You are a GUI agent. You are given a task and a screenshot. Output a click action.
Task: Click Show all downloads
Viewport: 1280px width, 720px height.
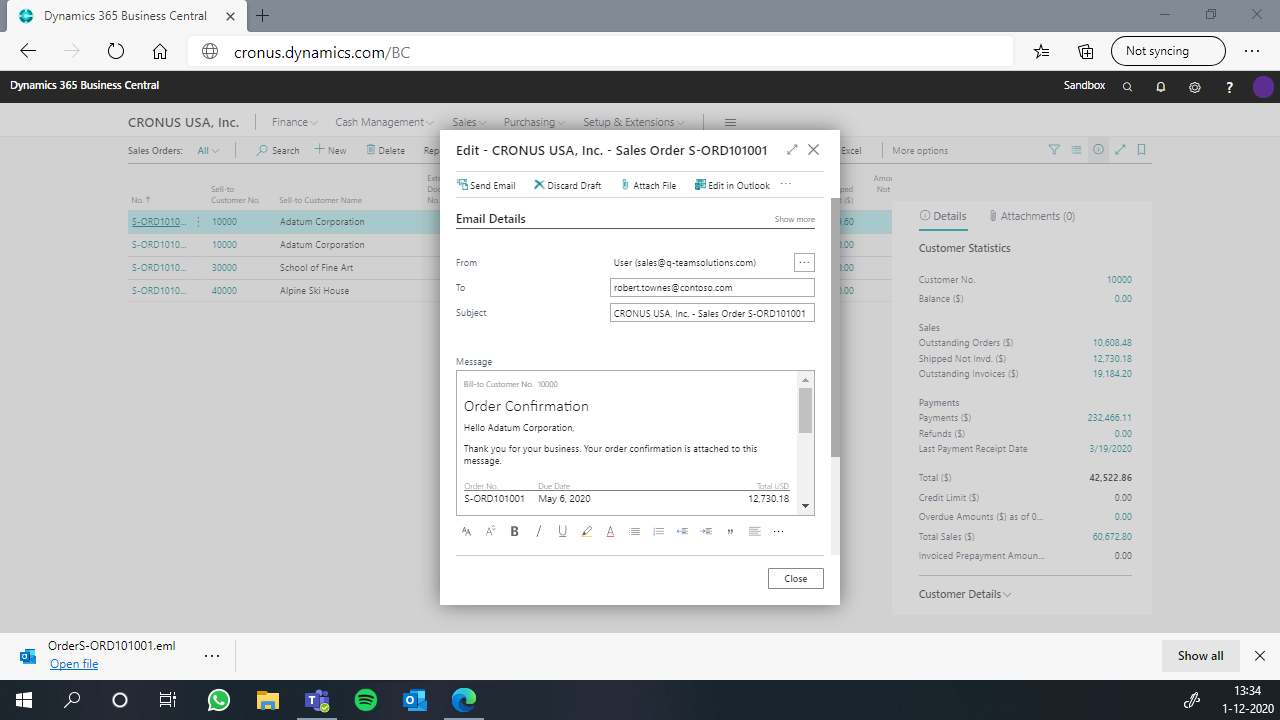(1200, 656)
